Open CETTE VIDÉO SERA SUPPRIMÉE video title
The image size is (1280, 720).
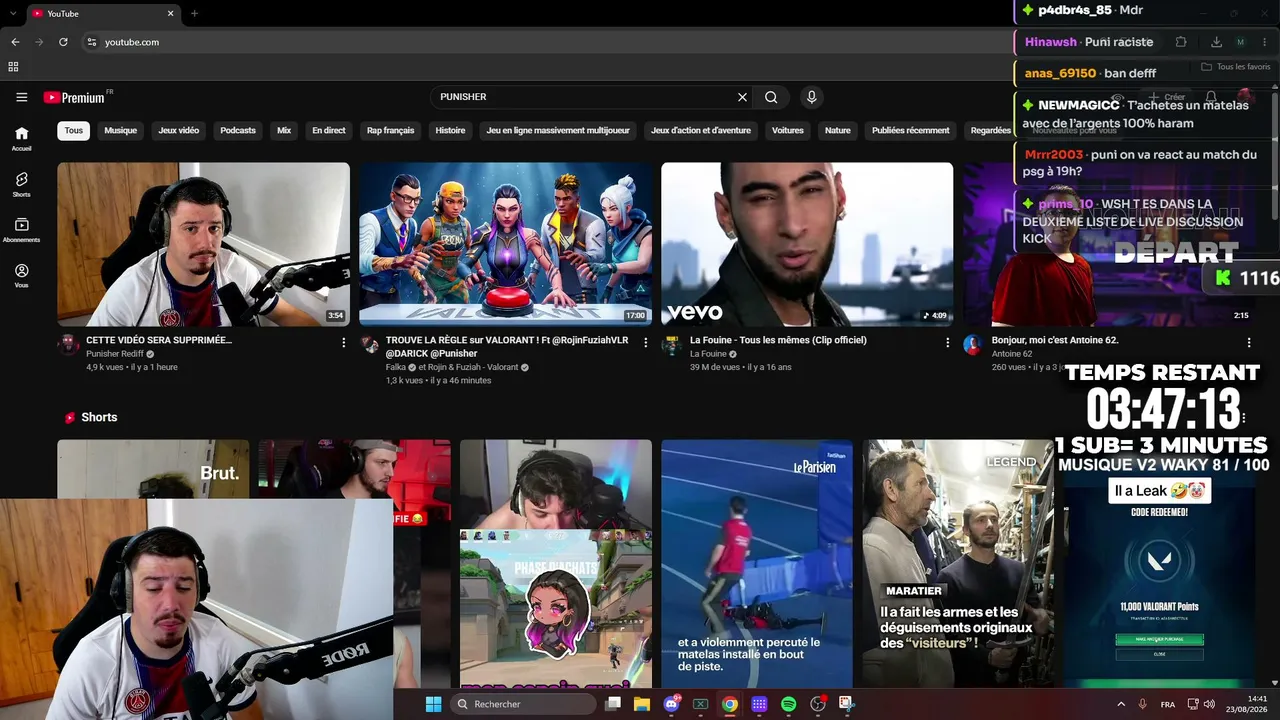click(159, 340)
